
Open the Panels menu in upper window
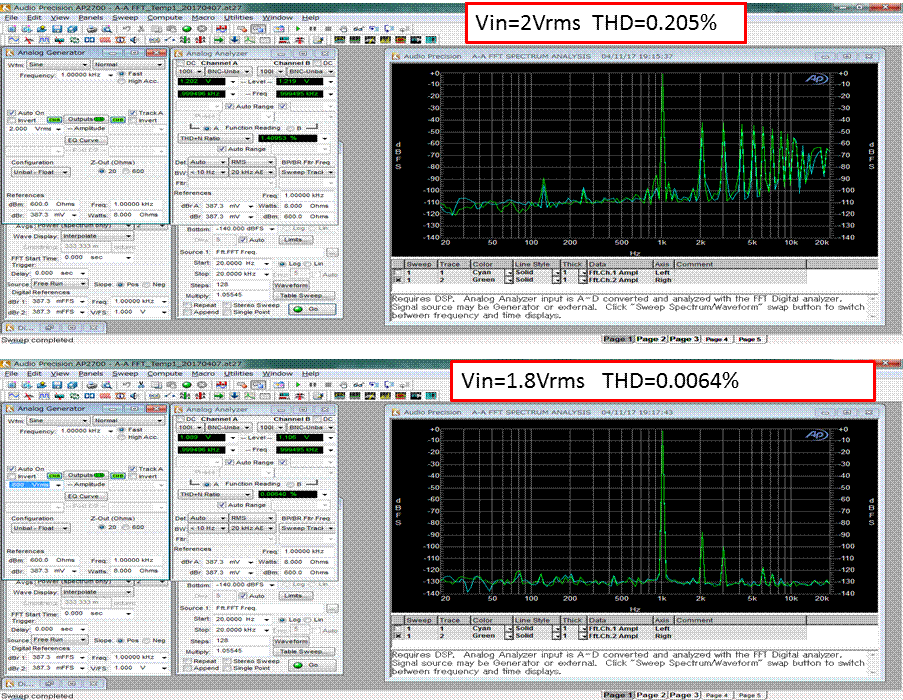pyautogui.click(x=90, y=17)
